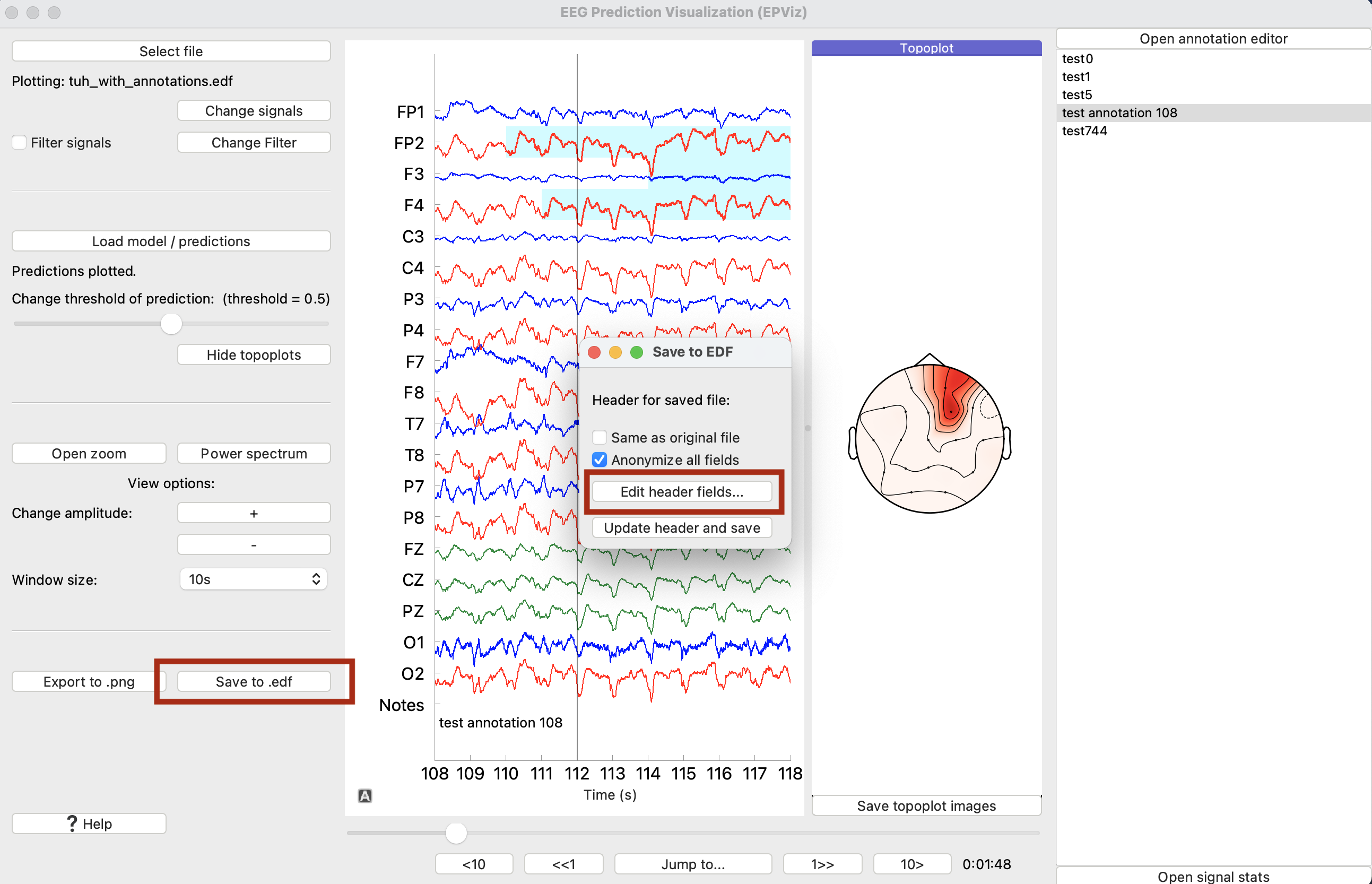Close the Save to EDF dialog with the red button
Screen dimensions: 1372x884
pos(594,352)
